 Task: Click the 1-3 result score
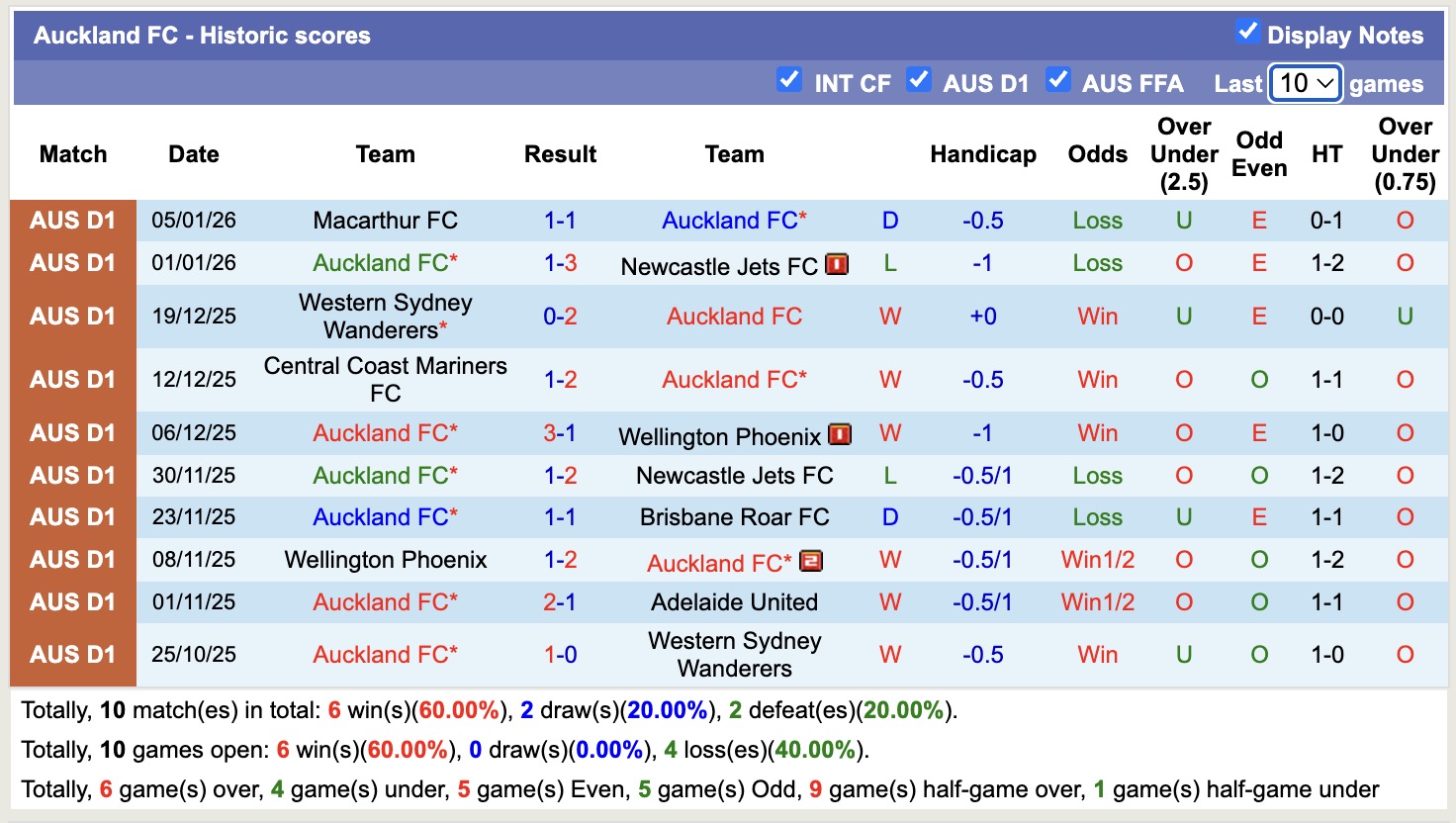point(561,263)
